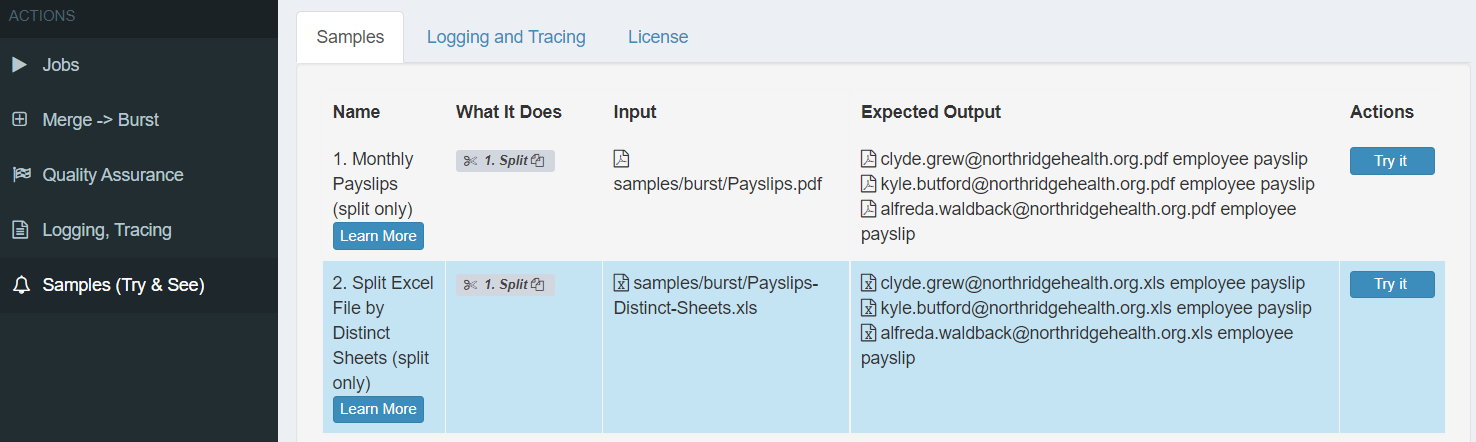1476x442 pixels.
Task: Click the Excel icon beside alfreda.waldback xls output
Action: [868, 333]
